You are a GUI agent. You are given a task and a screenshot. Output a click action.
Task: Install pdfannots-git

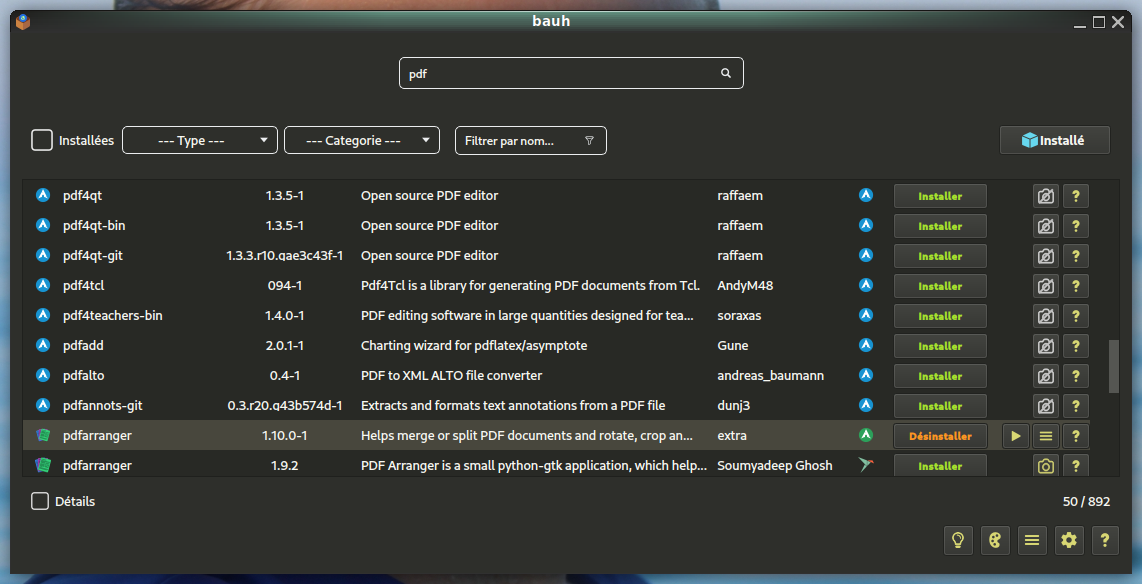point(940,405)
